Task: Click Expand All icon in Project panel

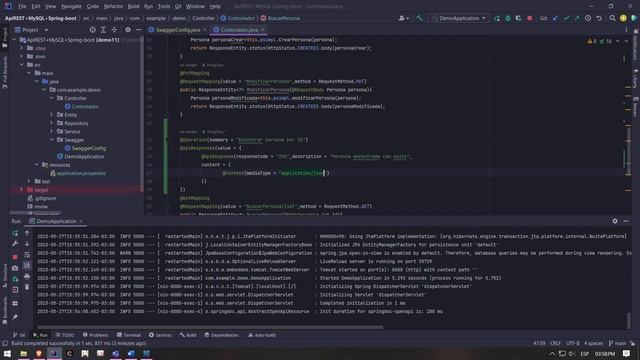Action: [x=103, y=30]
